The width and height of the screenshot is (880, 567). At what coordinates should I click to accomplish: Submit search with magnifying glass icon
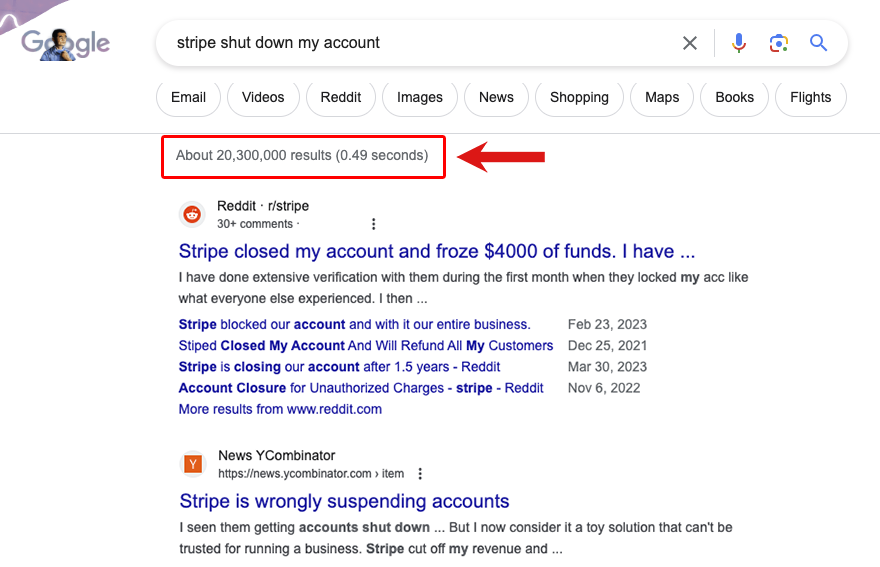click(818, 43)
